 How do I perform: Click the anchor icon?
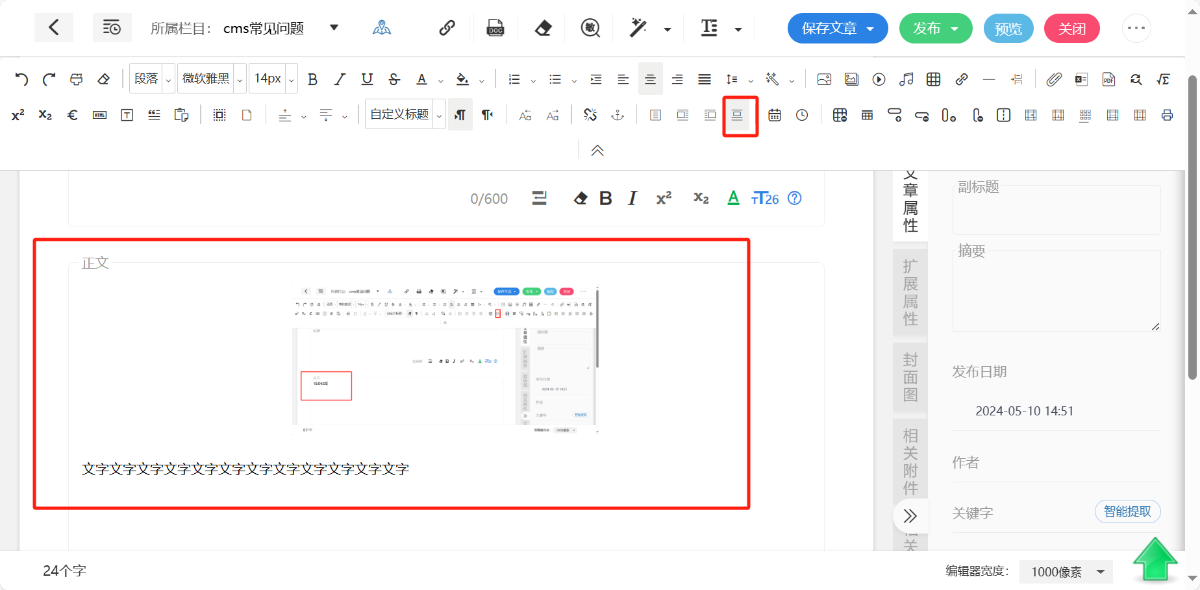[618, 116]
